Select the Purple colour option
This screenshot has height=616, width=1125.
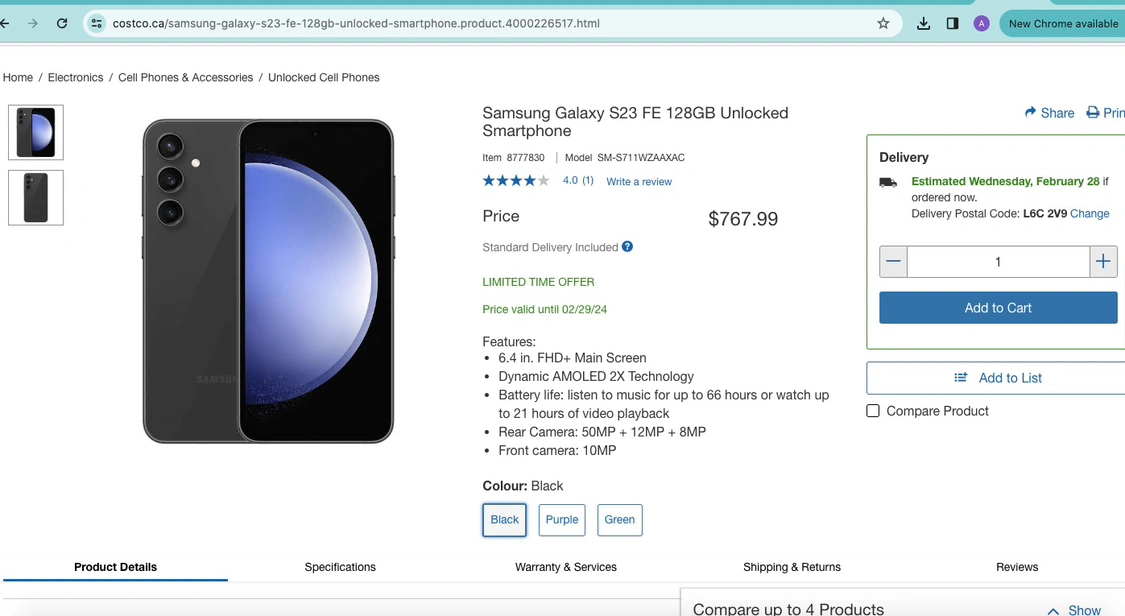(562, 520)
